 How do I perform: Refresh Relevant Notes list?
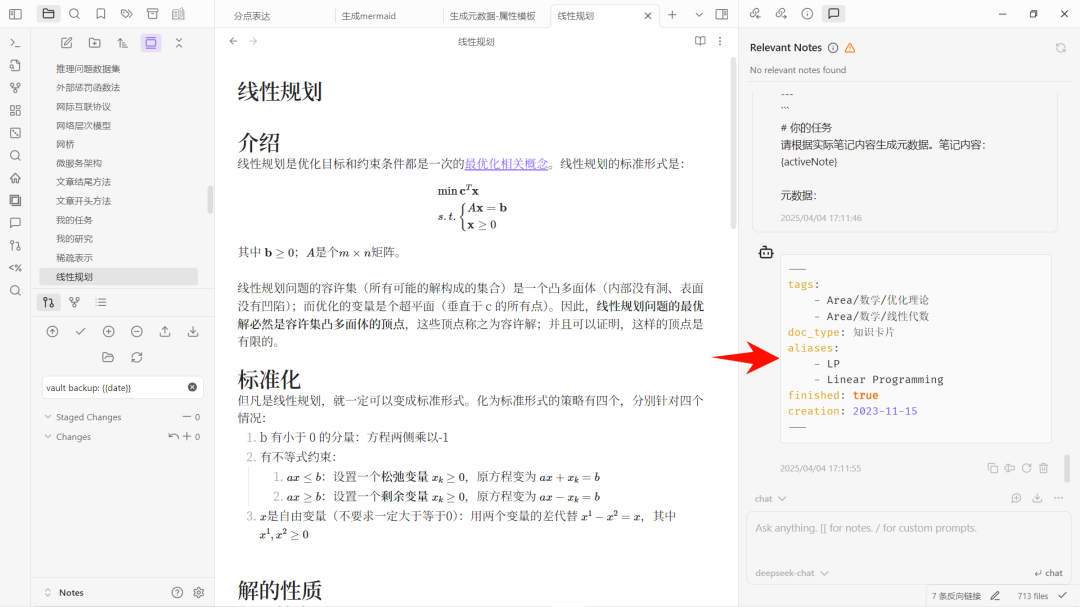pyautogui.click(x=1061, y=48)
